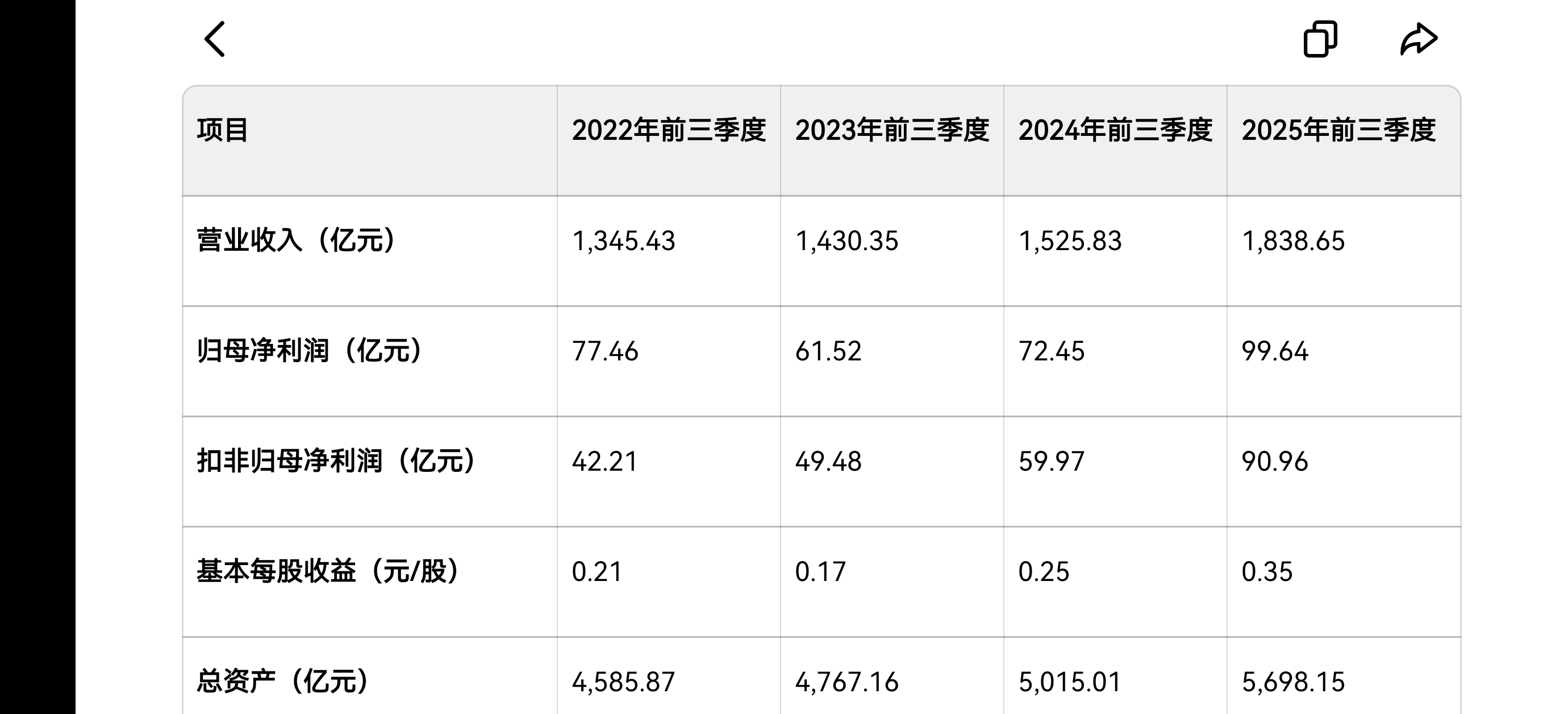1568x714 pixels.
Task: Click the share arrow icon
Action: [1418, 39]
